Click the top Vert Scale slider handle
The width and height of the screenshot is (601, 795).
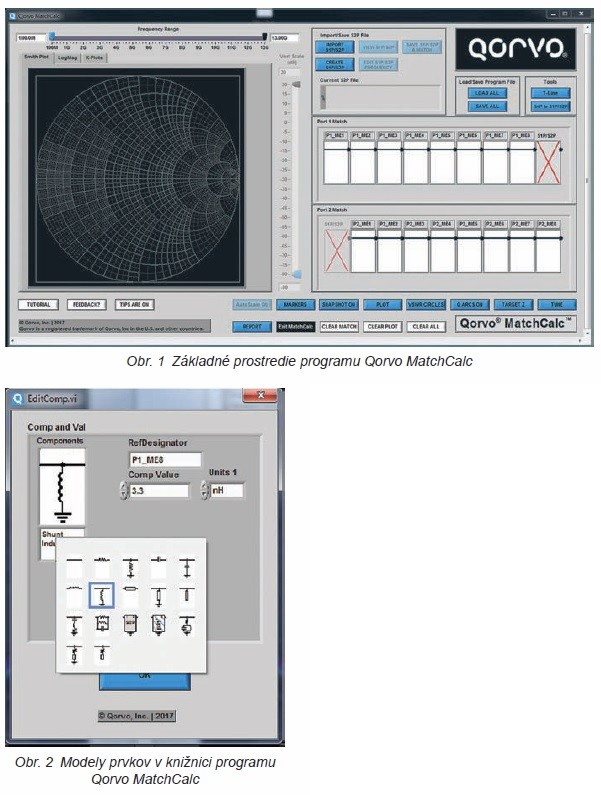pyautogui.click(x=297, y=84)
